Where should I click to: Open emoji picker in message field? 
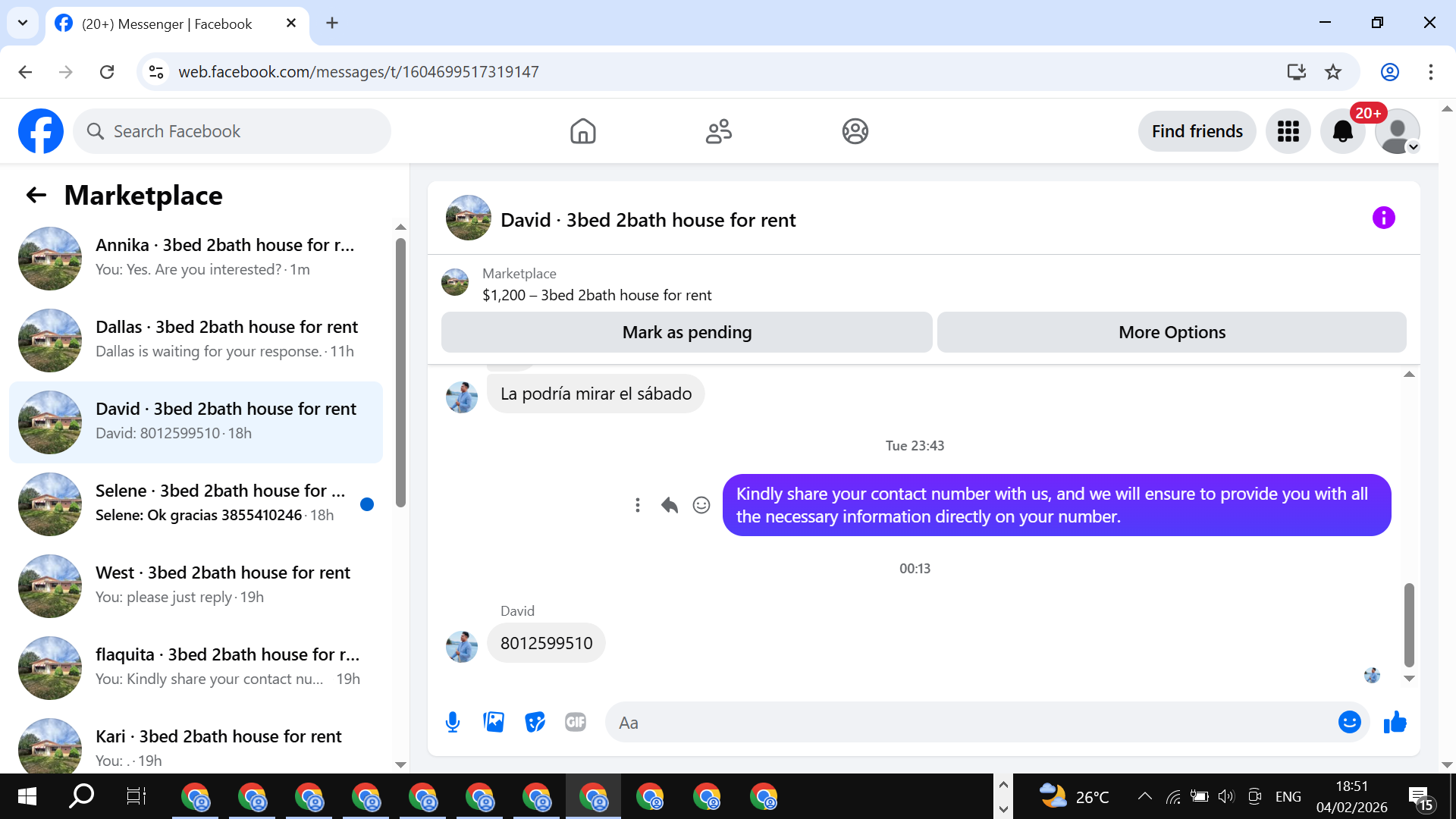(1349, 722)
